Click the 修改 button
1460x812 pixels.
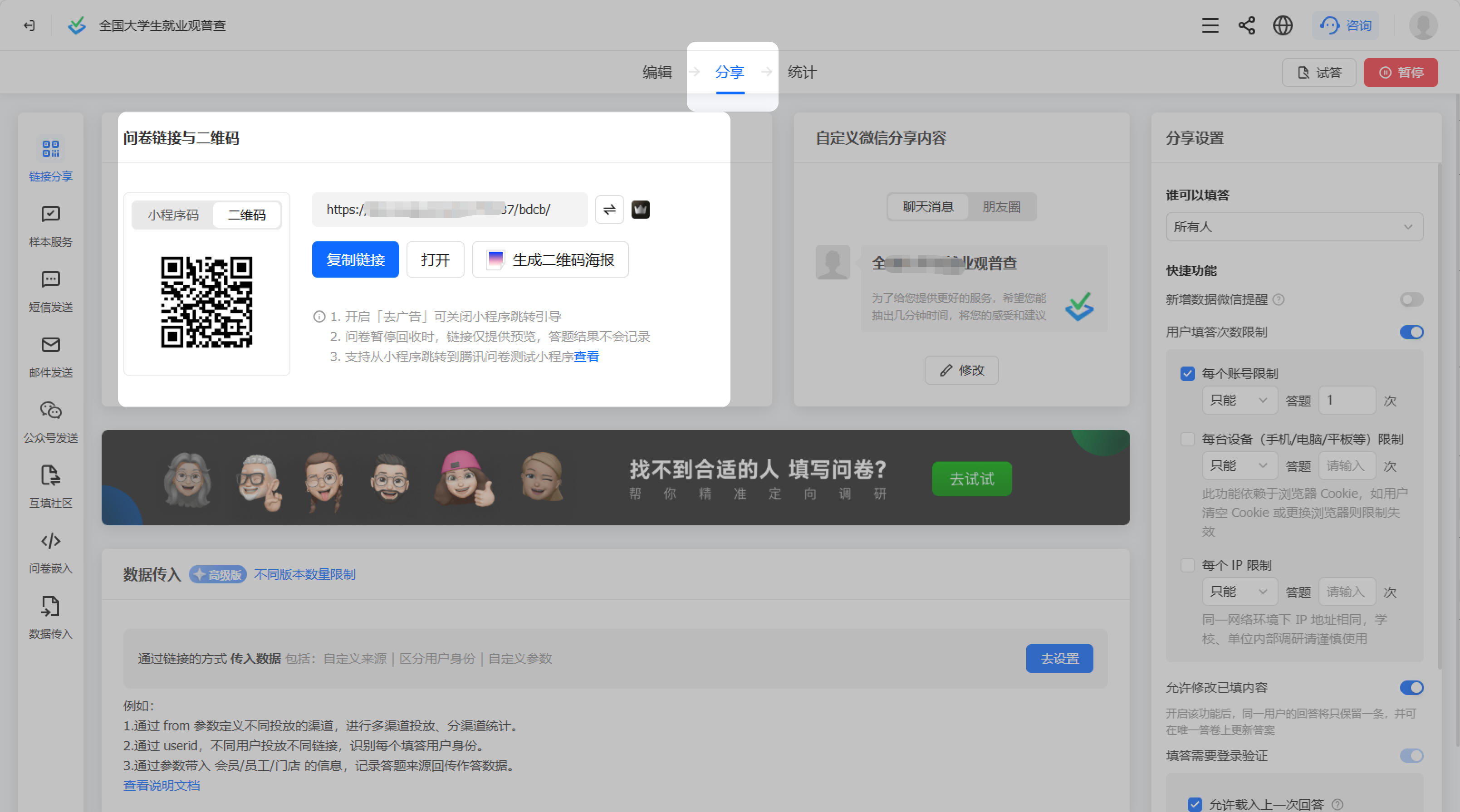(x=962, y=370)
